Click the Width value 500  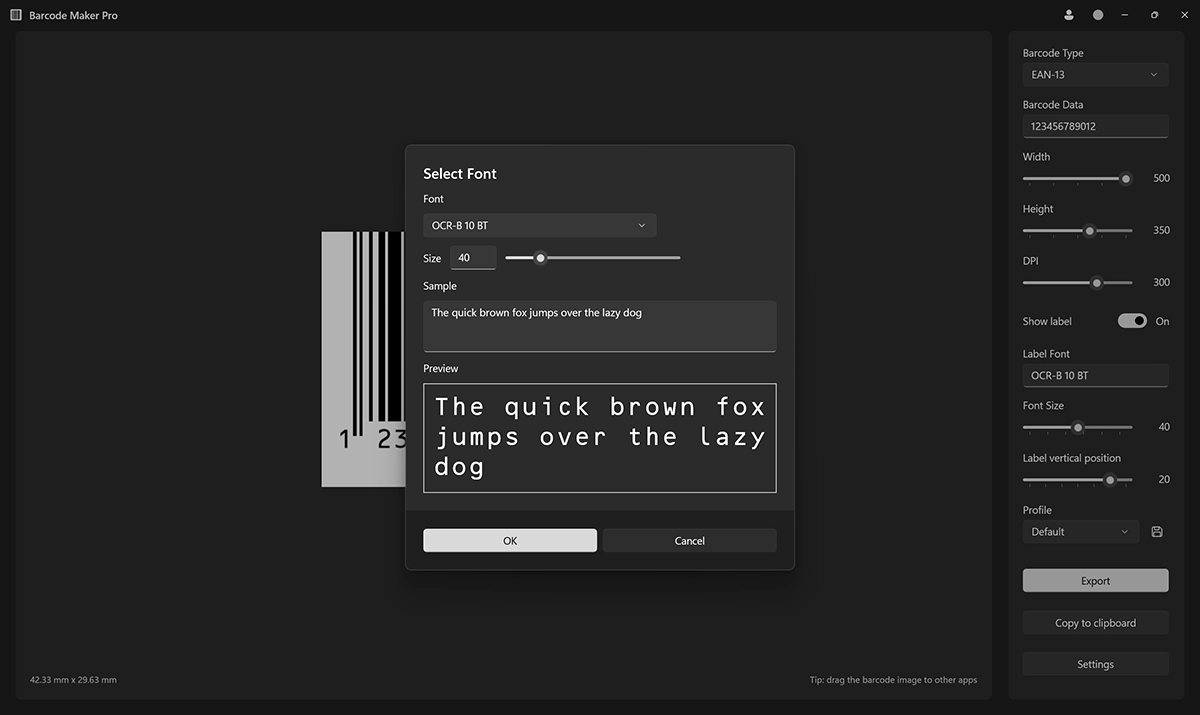tap(1161, 179)
